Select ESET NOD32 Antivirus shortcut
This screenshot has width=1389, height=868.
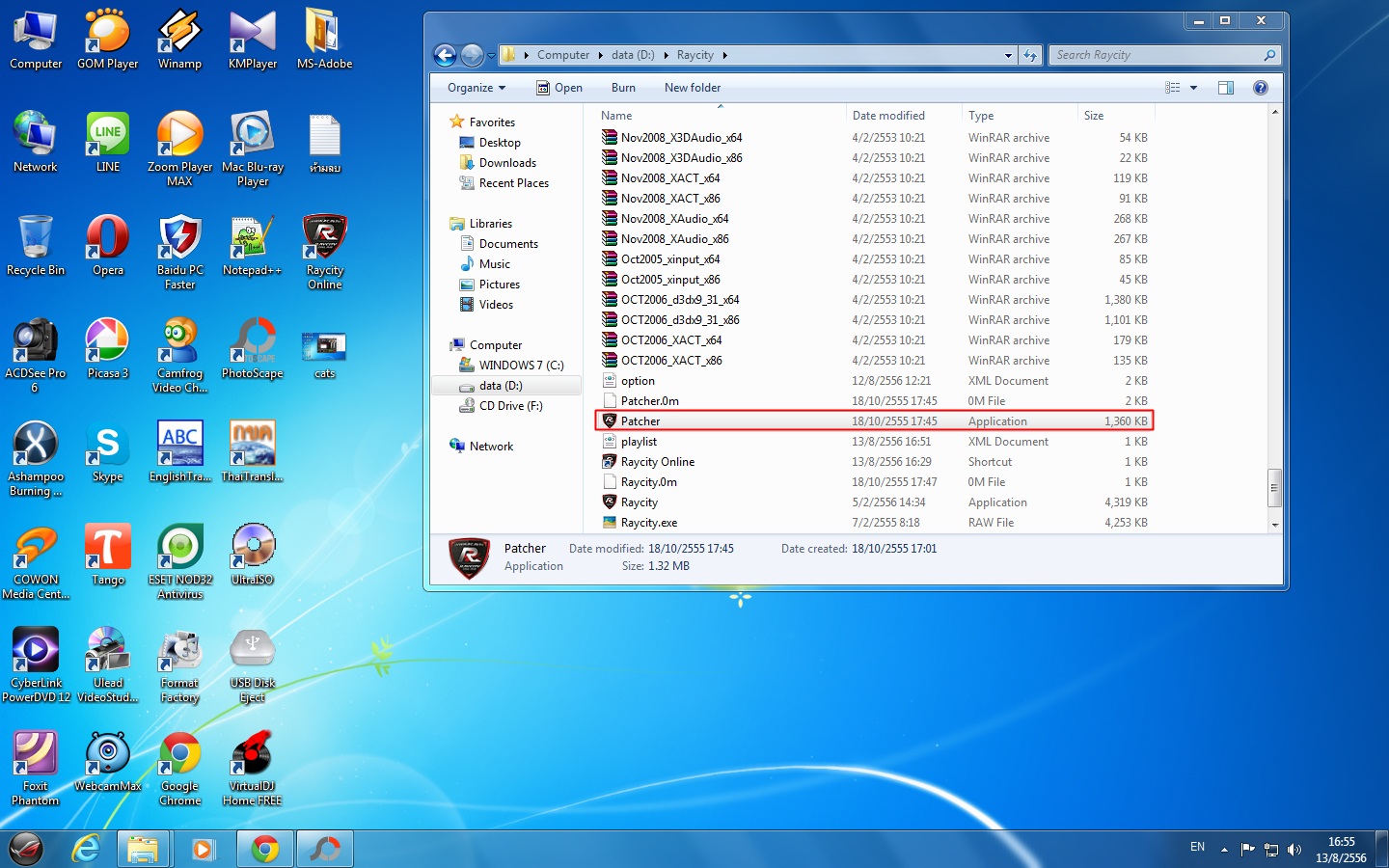click(179, 562)
